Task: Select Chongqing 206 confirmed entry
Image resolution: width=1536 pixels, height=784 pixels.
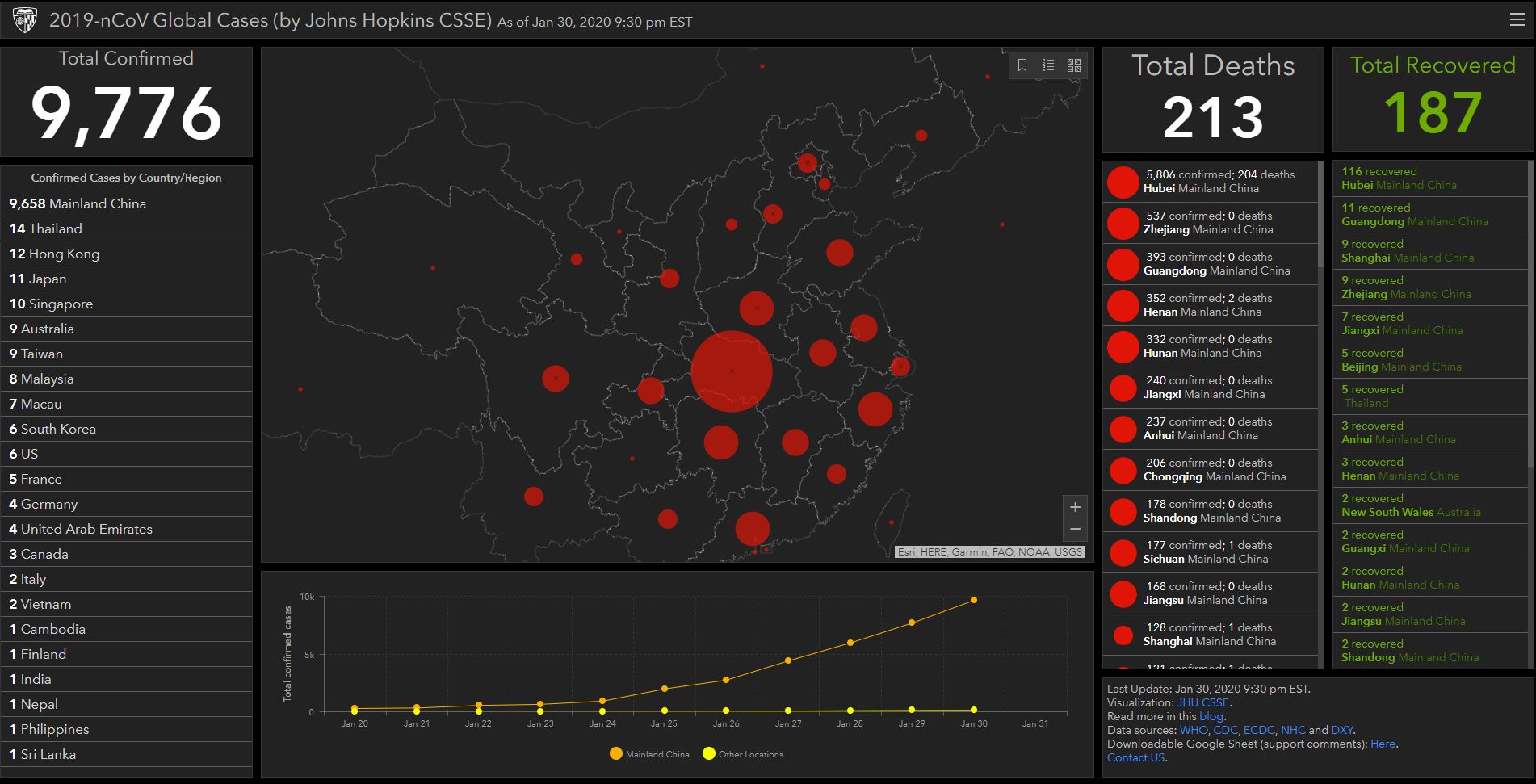Action: 1210,470
